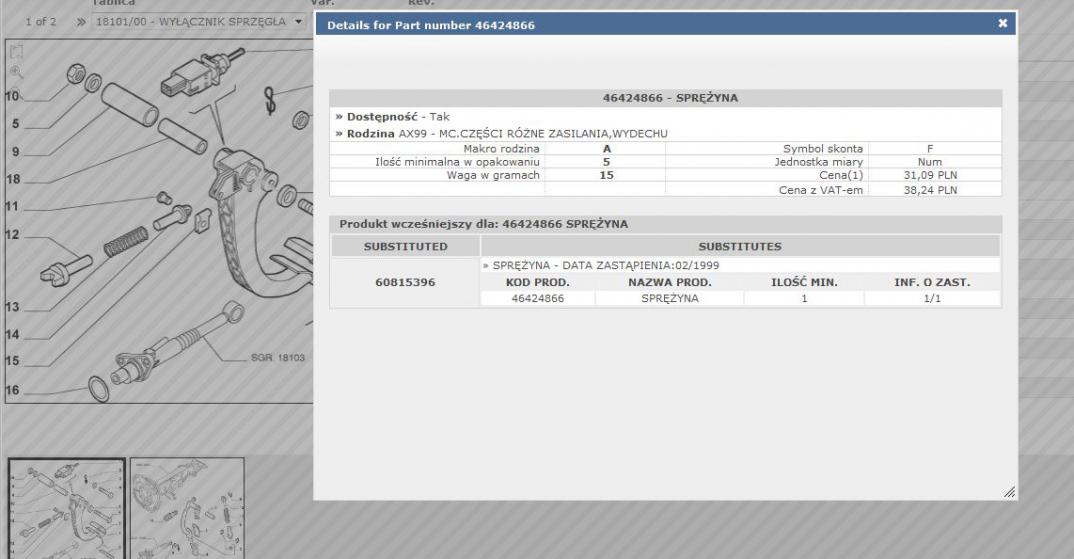Click diagram callout number 14
This screenshot has width=1074, height=559.
coord(12,335)
